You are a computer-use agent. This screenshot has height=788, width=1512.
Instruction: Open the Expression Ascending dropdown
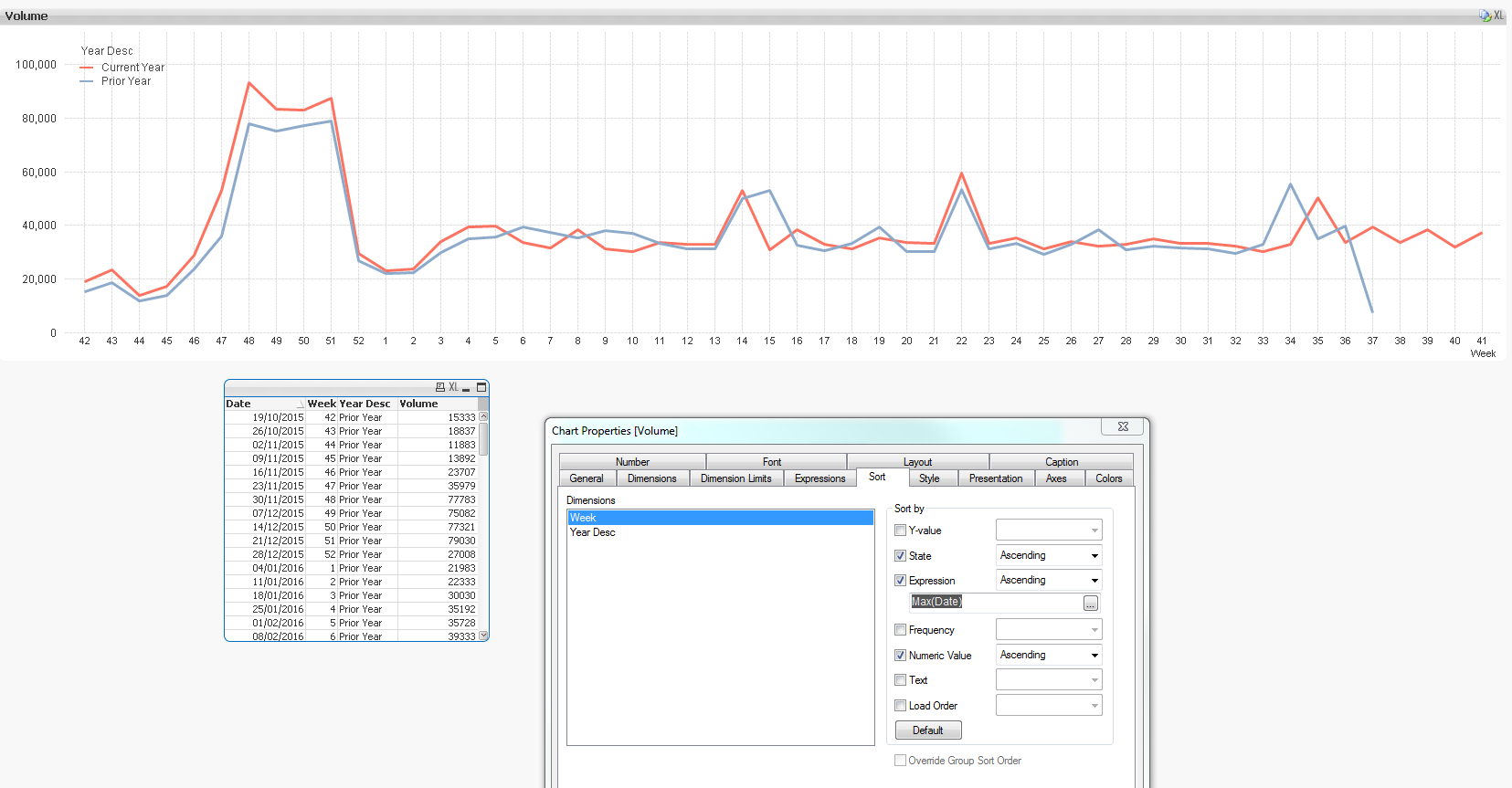[1049, 580]
